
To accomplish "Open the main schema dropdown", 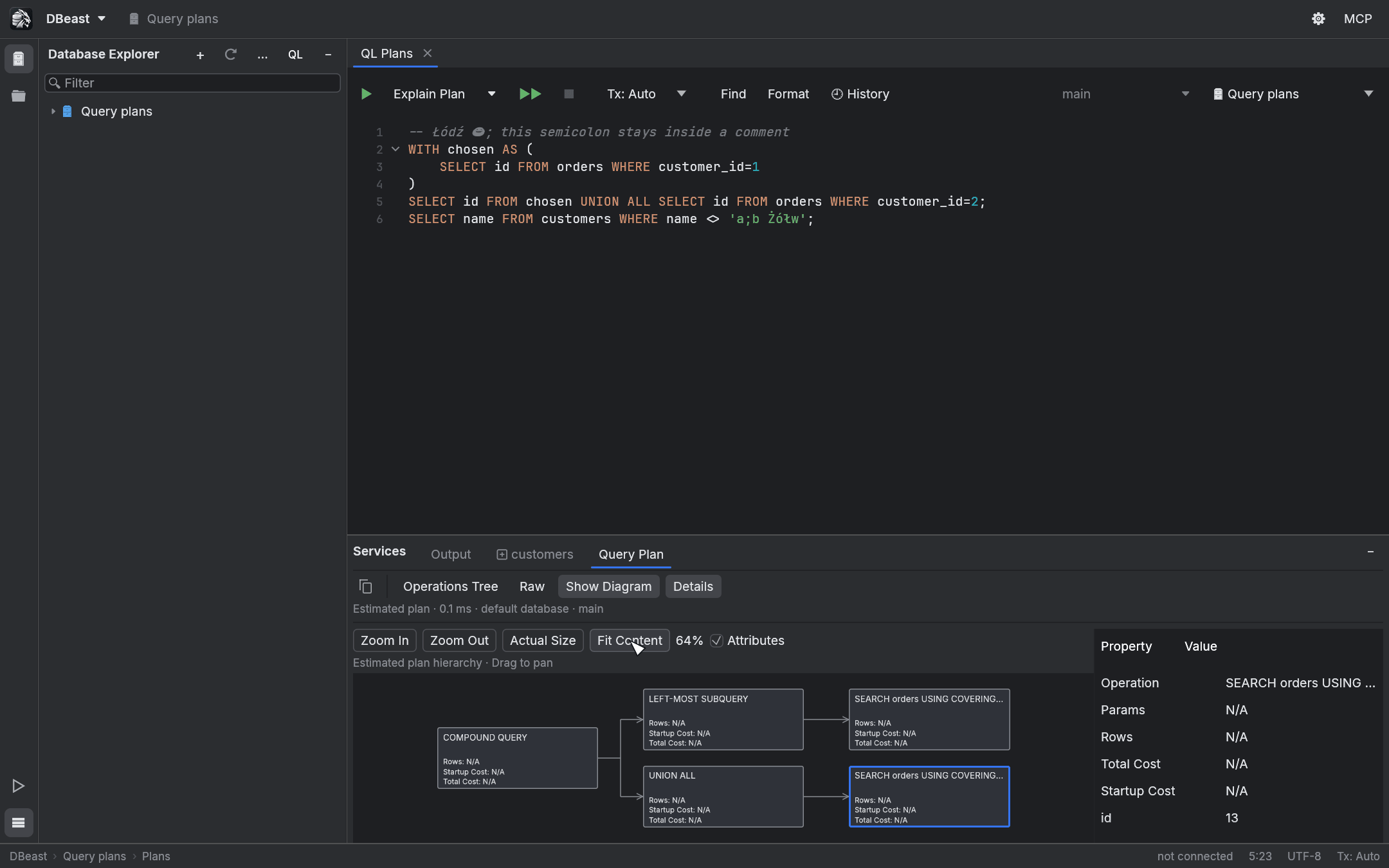I will point(1125,94).
